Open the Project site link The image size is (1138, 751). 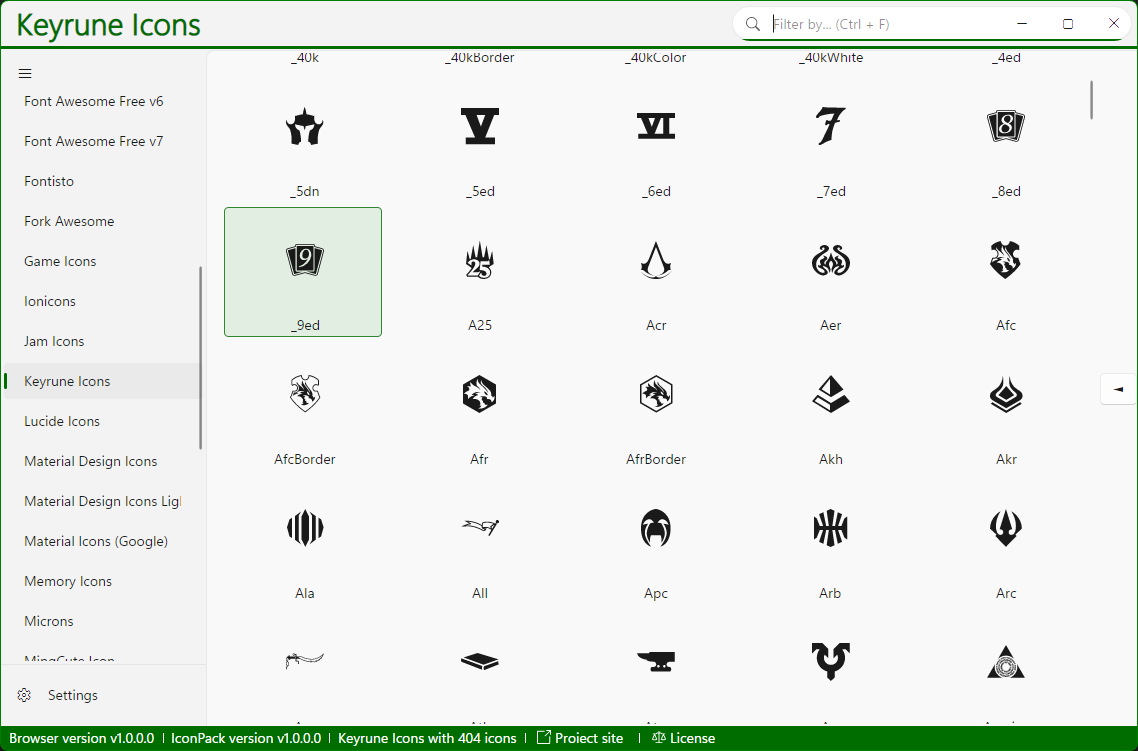coord(580,738)
